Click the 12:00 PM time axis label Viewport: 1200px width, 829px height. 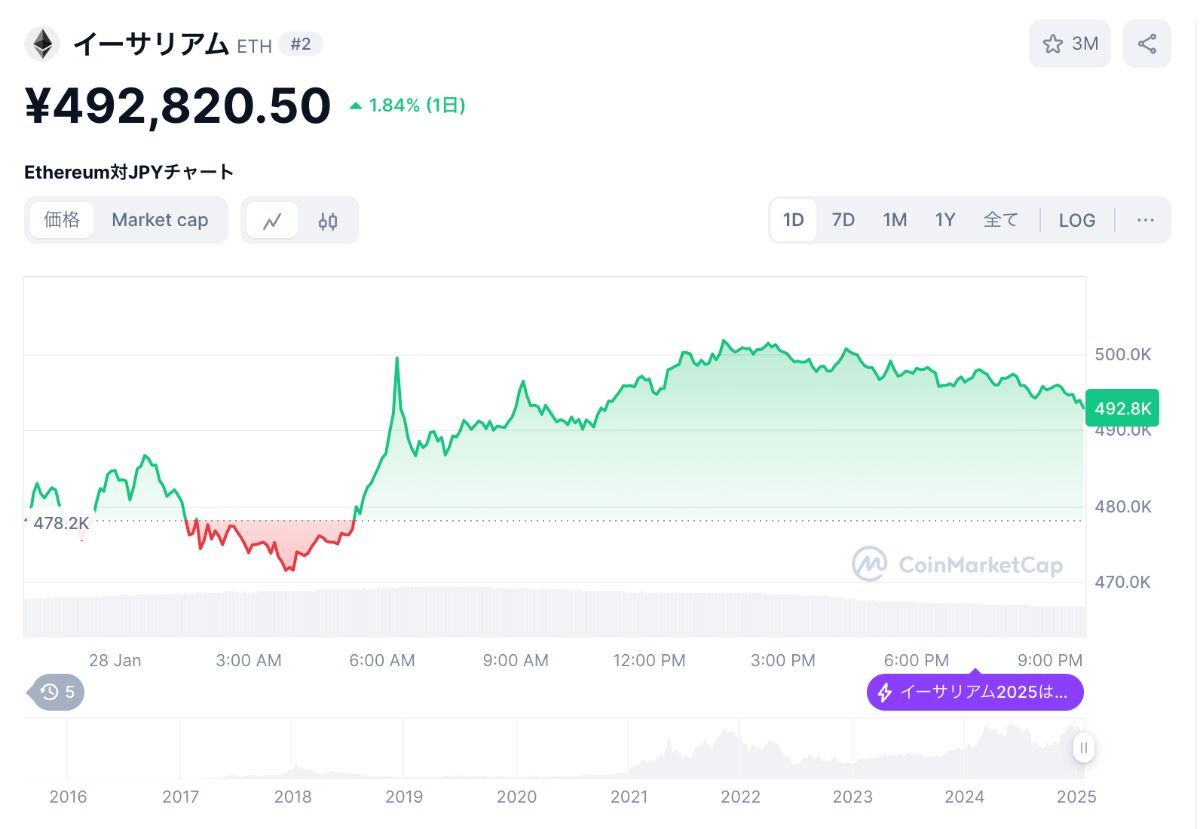(x=649, y=660)
